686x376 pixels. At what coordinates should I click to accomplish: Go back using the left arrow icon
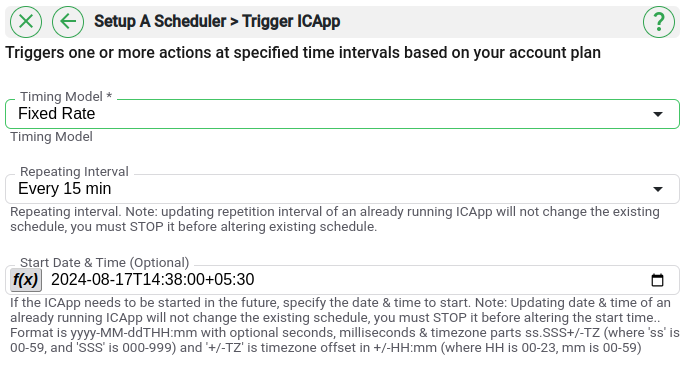pos(68,21)
